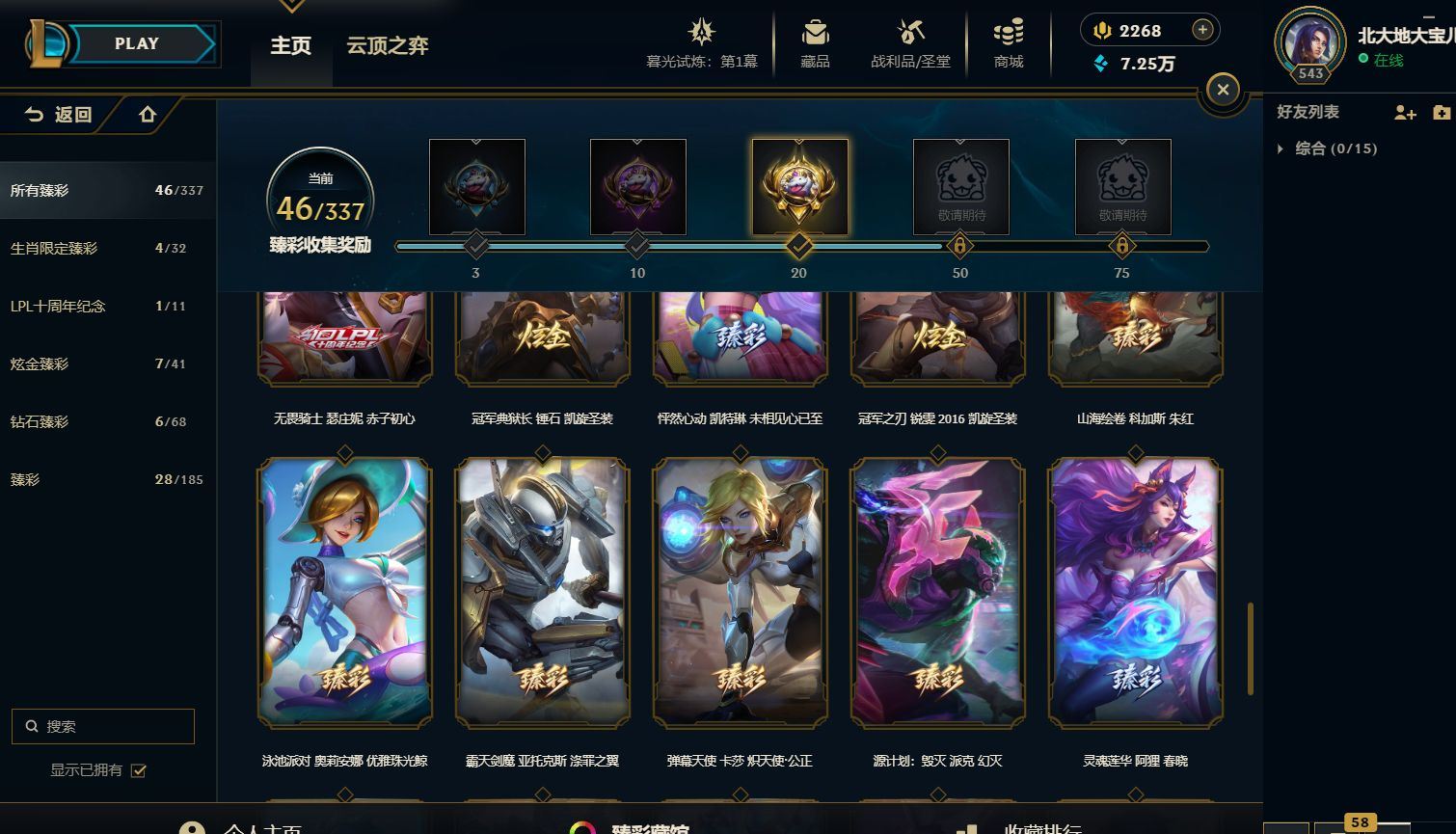Image resolution: width=1456 pixels, height=834 pixels.
Task: Toggle the 显示已拥有 checkbox
Action: pyautogui.click(x=138, y=770)
